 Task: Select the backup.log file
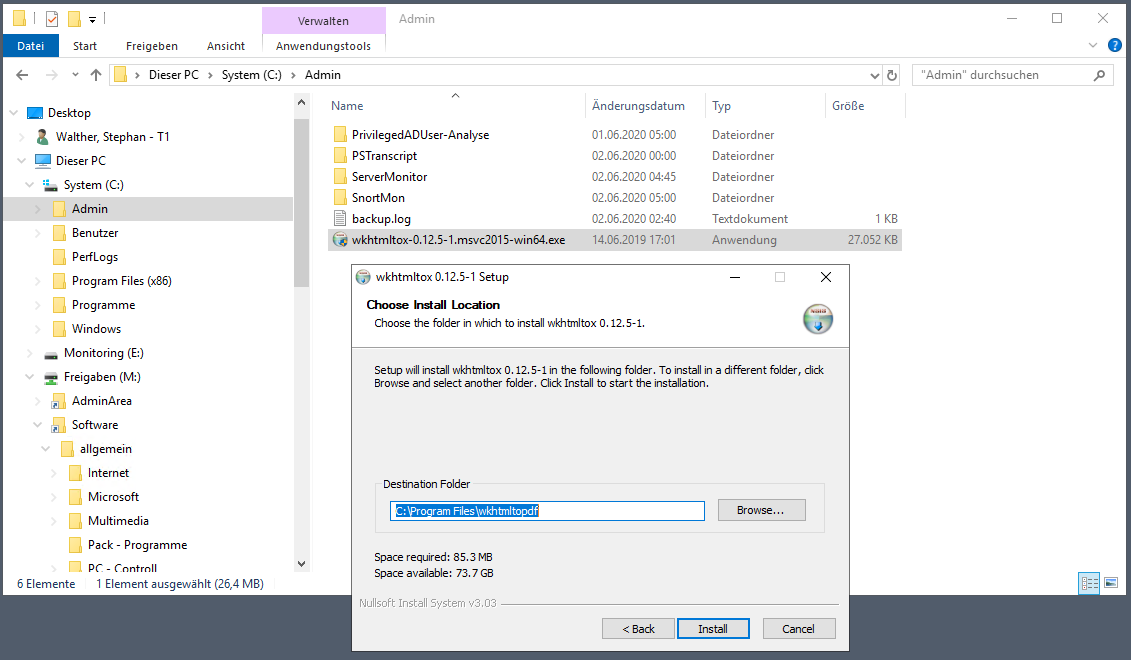coord(382,219)
